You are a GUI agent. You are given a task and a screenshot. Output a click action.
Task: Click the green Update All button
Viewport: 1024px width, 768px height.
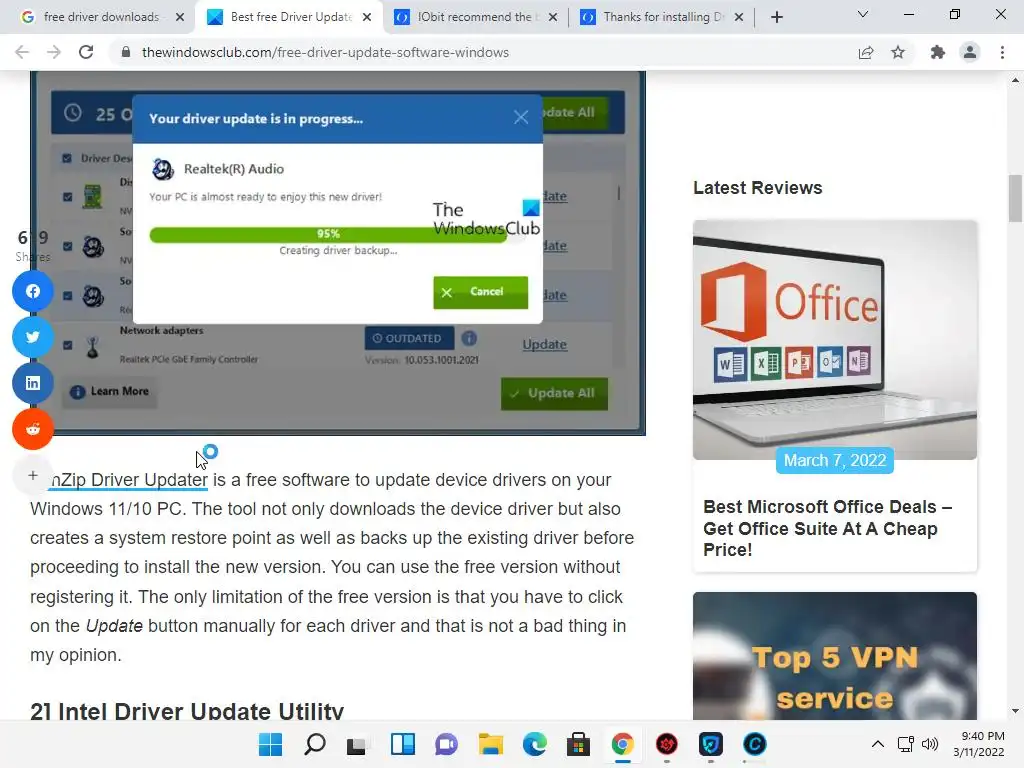tap(554, 393)
